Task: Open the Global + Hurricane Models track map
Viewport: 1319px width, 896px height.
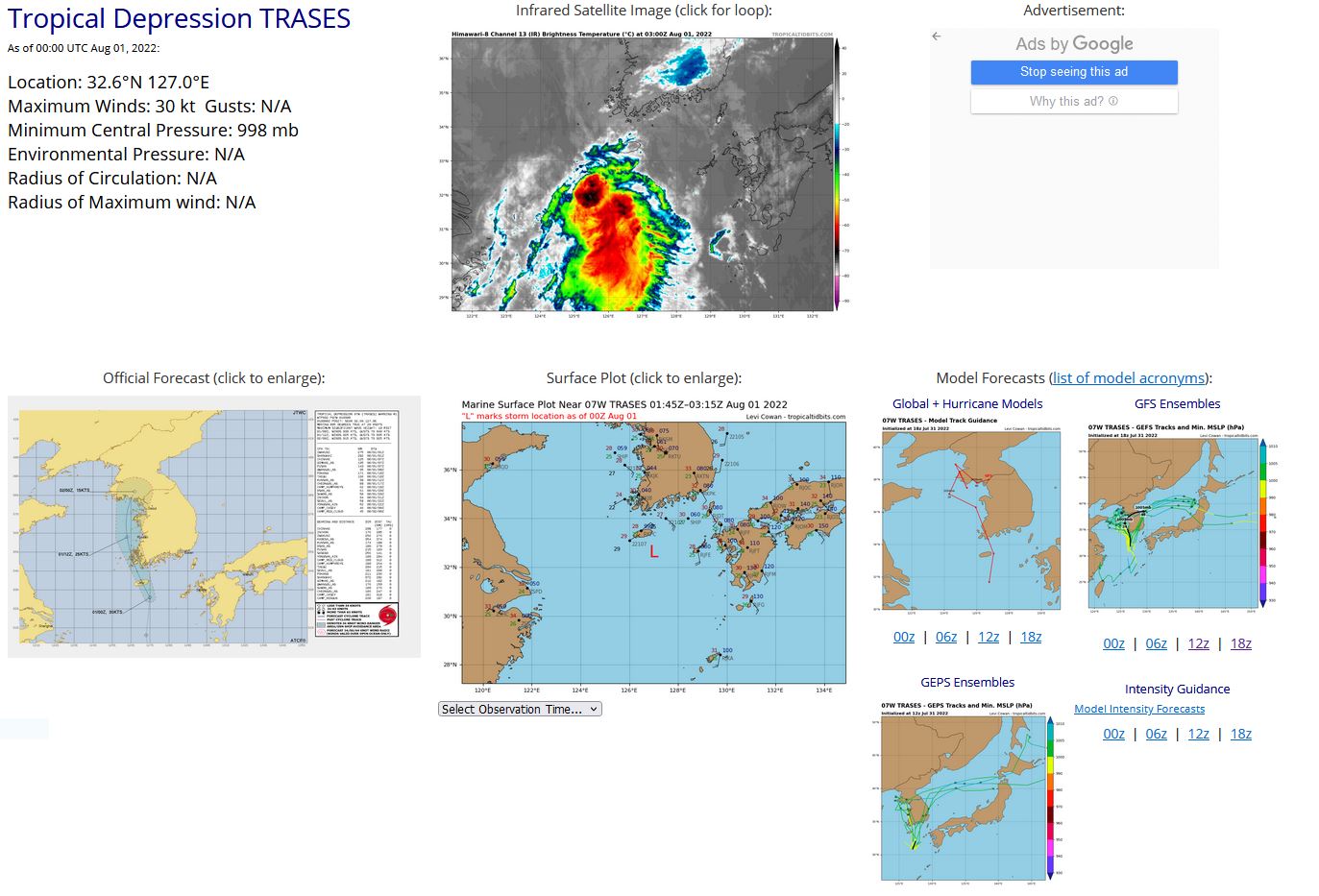Action: coord(971,517)
